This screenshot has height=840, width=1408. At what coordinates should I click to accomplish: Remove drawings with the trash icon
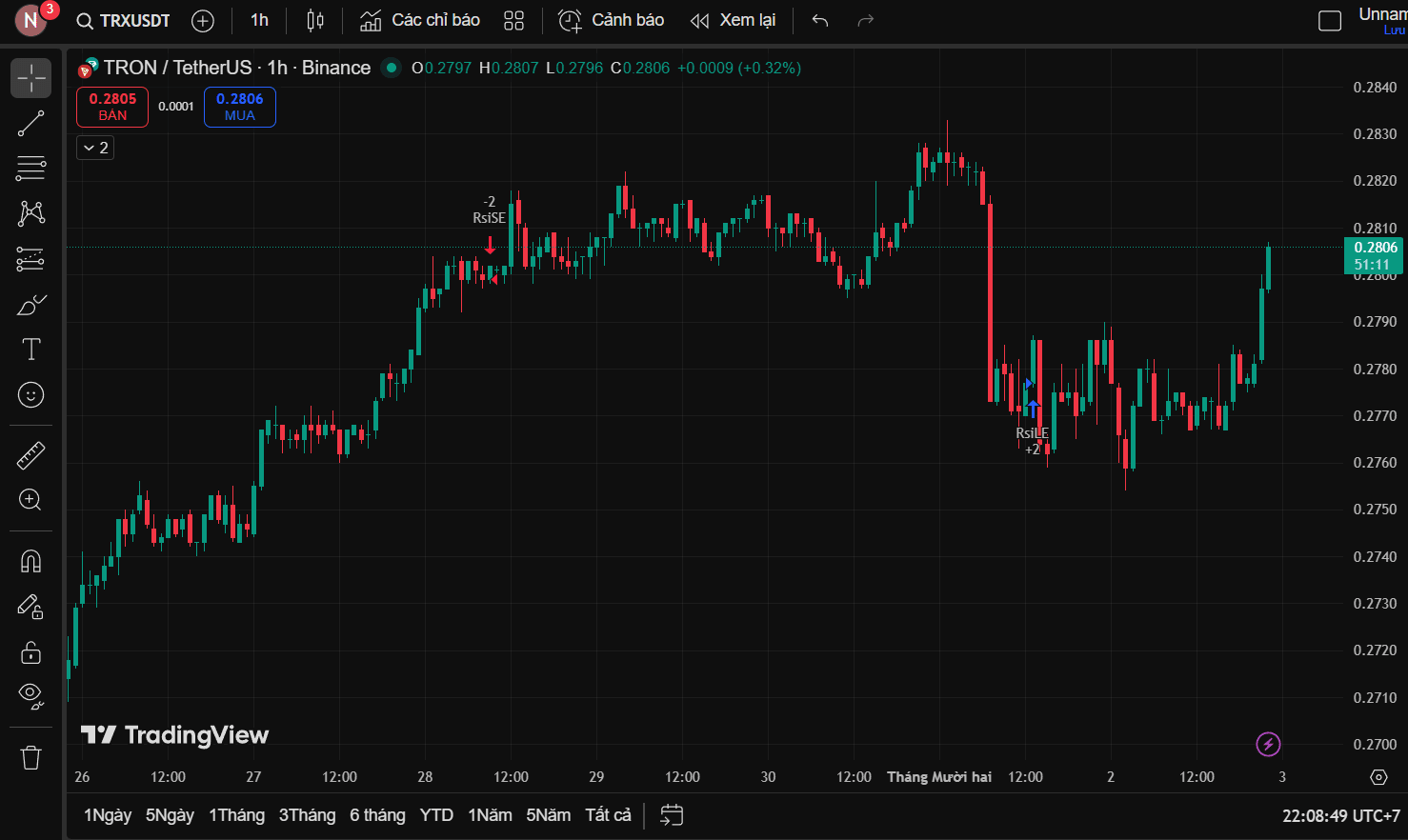click(30, 758)
